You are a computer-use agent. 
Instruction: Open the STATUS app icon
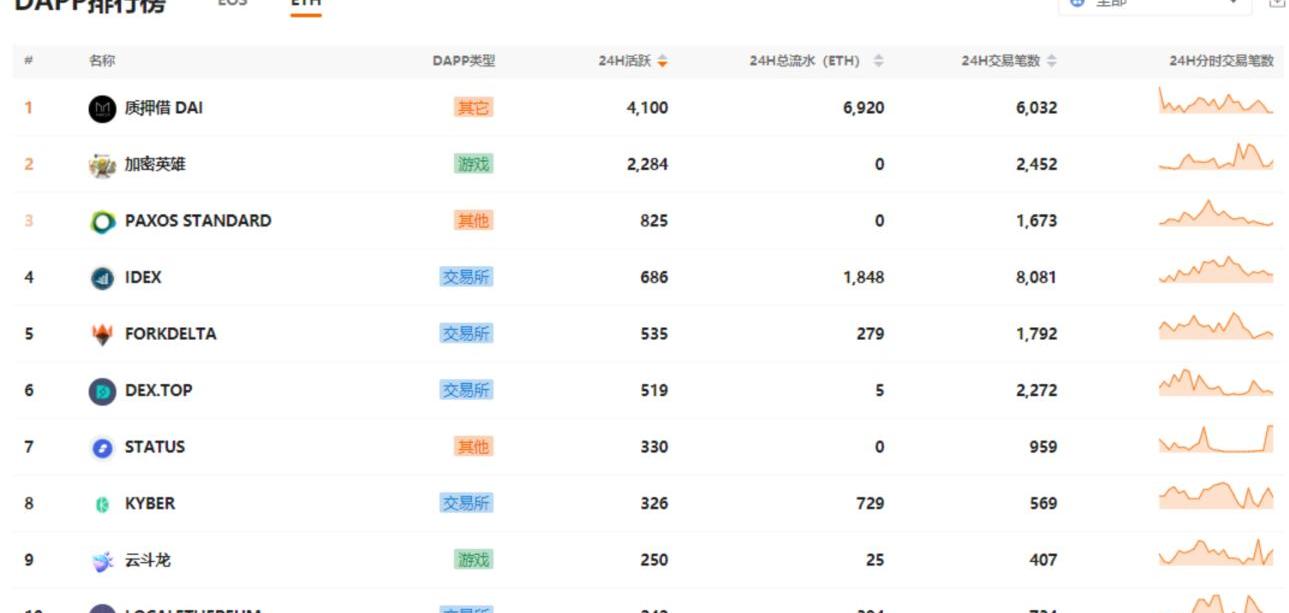point(102,448)
